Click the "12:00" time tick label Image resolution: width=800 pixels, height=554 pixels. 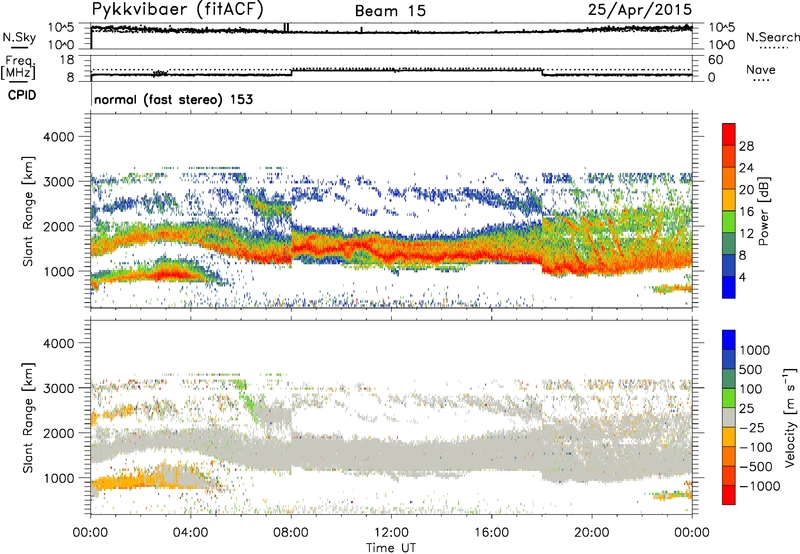[x=391, y=533]
